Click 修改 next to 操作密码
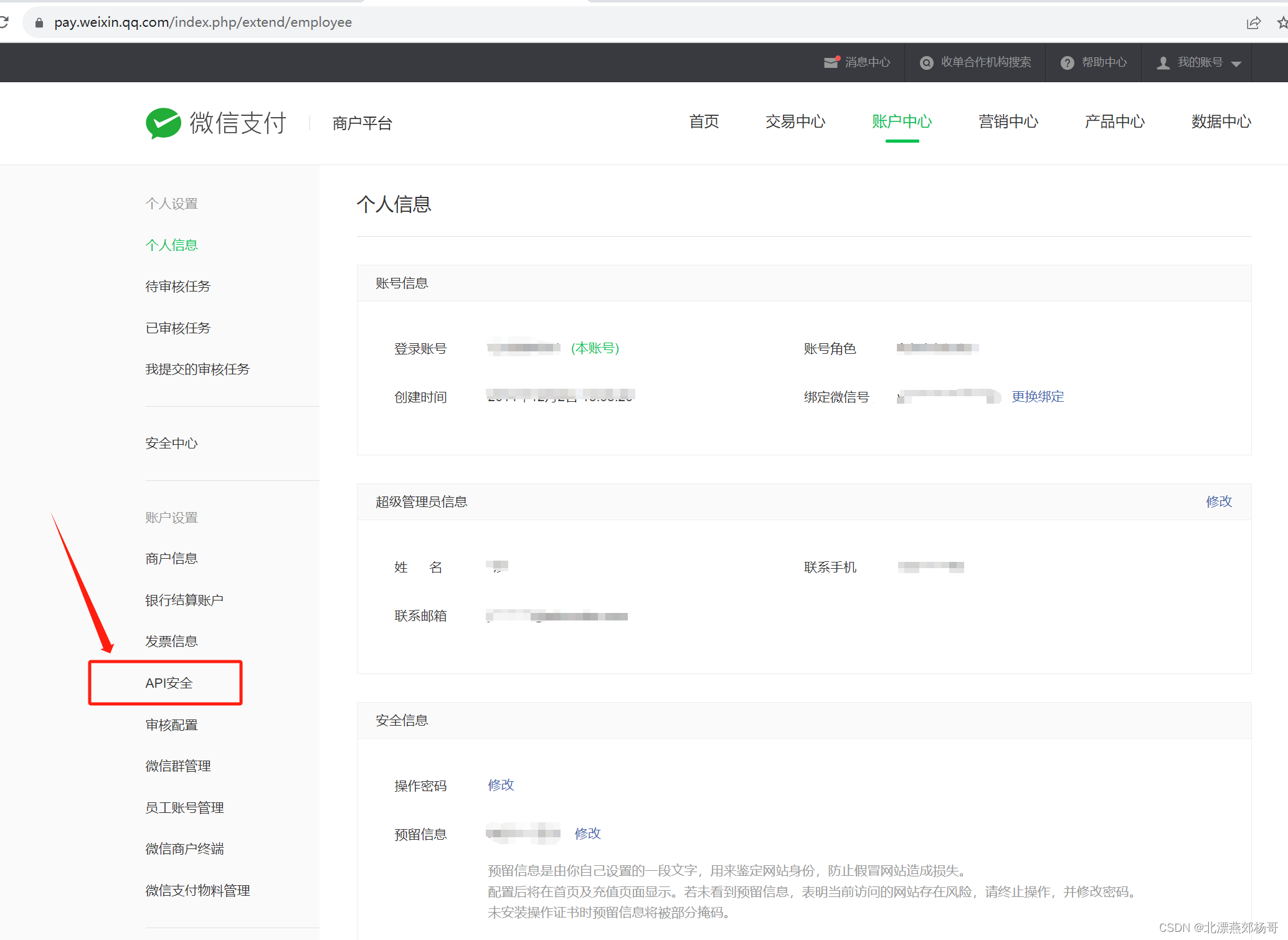 pyautogui.click(x=501, y=785)
